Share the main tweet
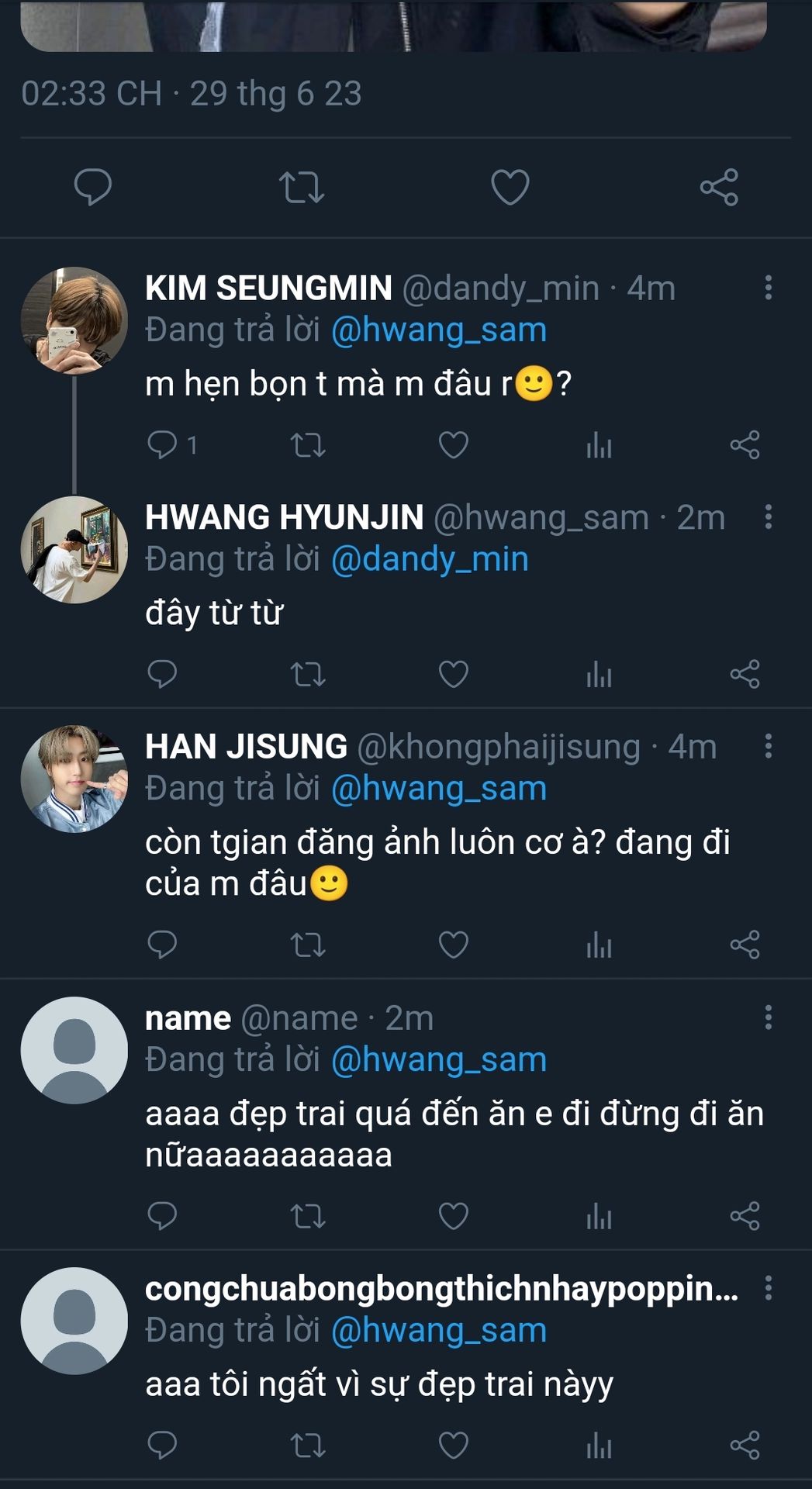812x1489 pixels. click(719, 187)
